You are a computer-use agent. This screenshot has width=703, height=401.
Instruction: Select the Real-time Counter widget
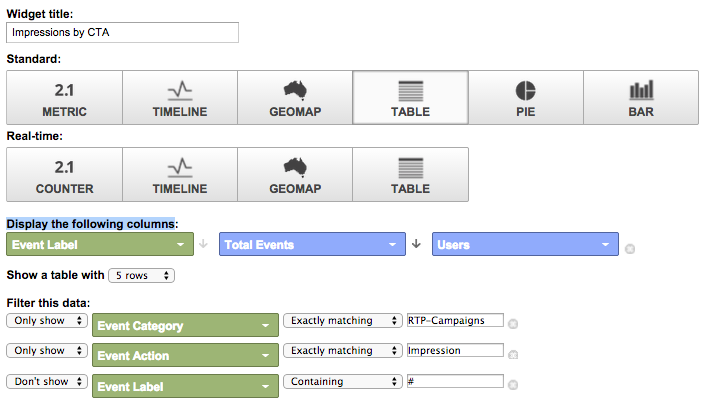tap(63, 175)
